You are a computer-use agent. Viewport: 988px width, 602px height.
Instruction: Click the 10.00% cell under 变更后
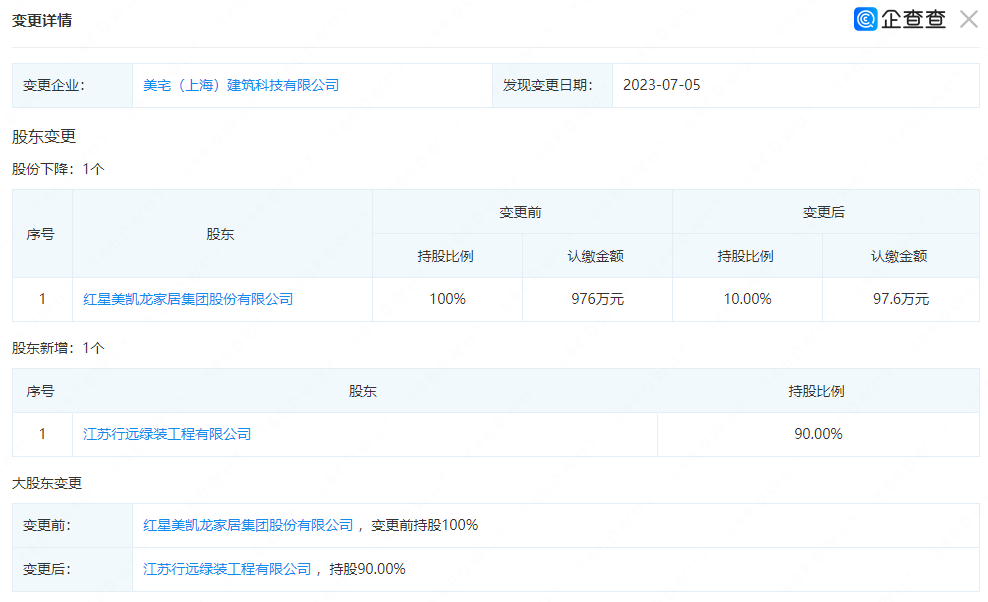[x=747, y=299]
